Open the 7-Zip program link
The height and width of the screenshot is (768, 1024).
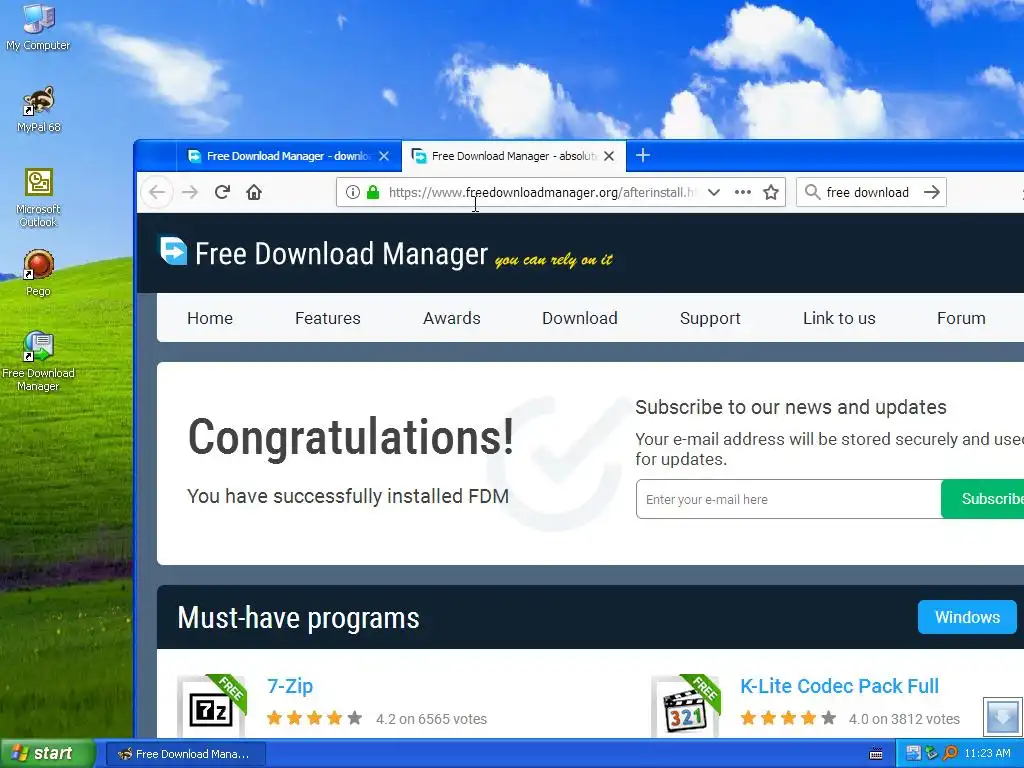coord(290,686)
